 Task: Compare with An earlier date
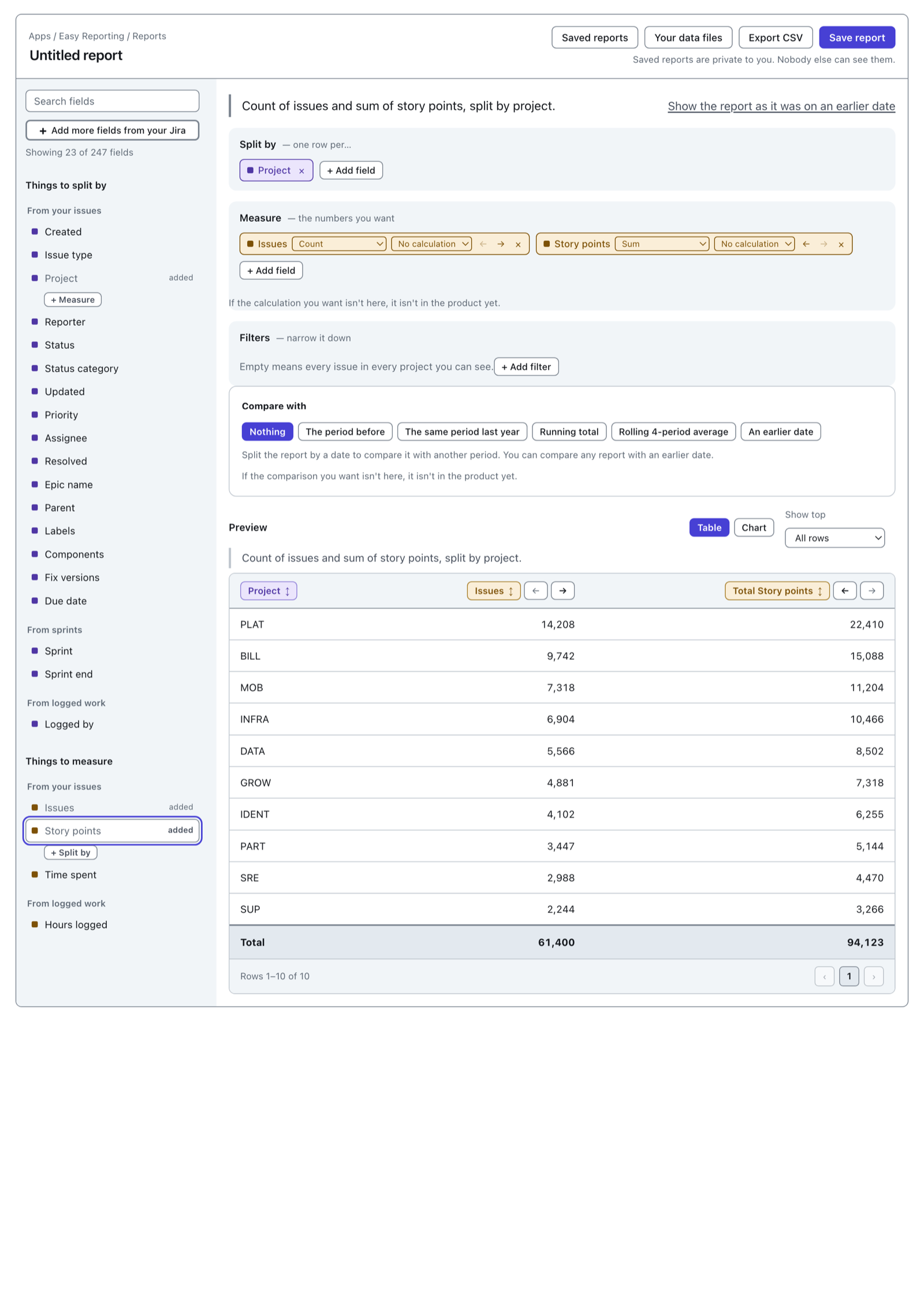(781, 432)
